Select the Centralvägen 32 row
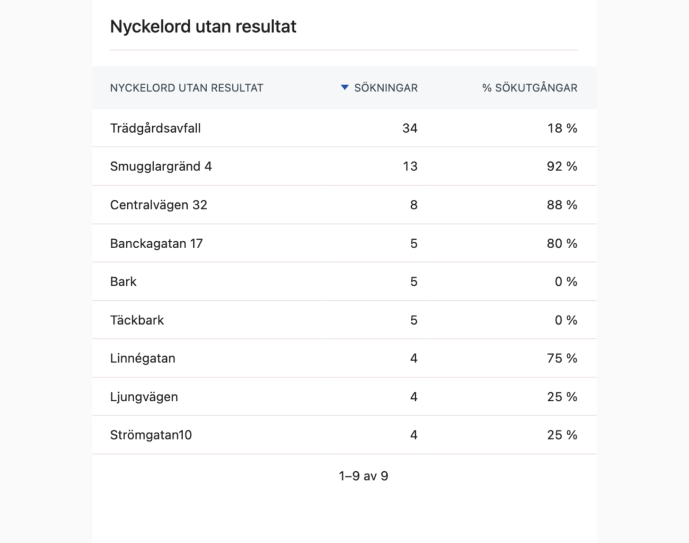 pos(159,205)
